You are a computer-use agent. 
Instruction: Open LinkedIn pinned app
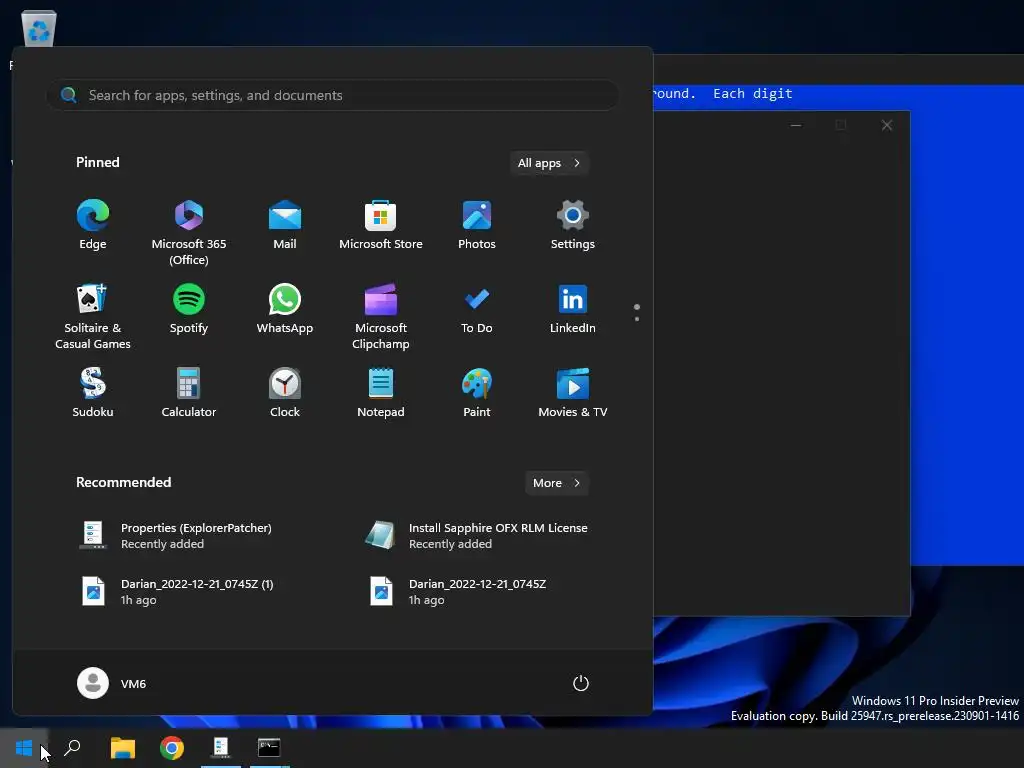(x=573, y=310)
